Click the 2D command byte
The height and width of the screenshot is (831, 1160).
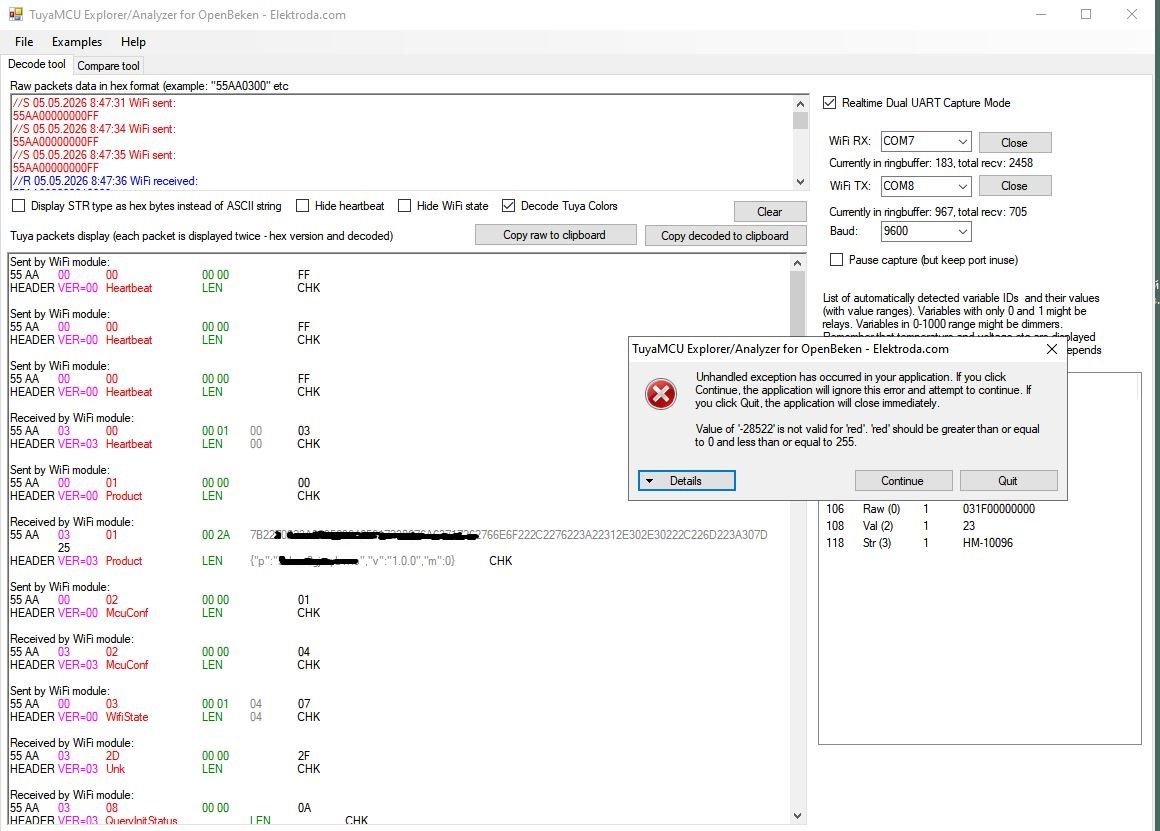click(112, 756)
